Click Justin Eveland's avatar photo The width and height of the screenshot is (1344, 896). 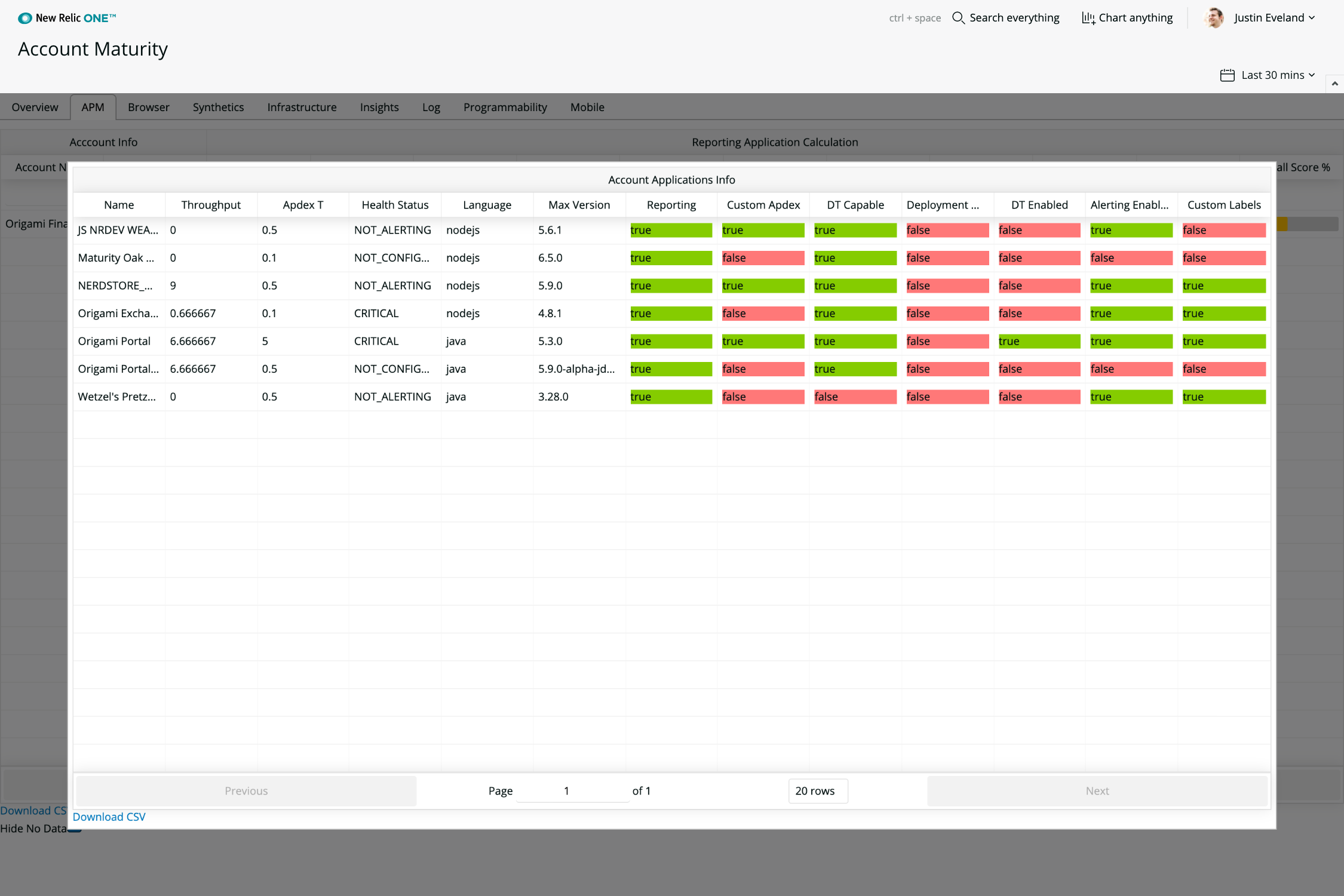click(1213, 18)
